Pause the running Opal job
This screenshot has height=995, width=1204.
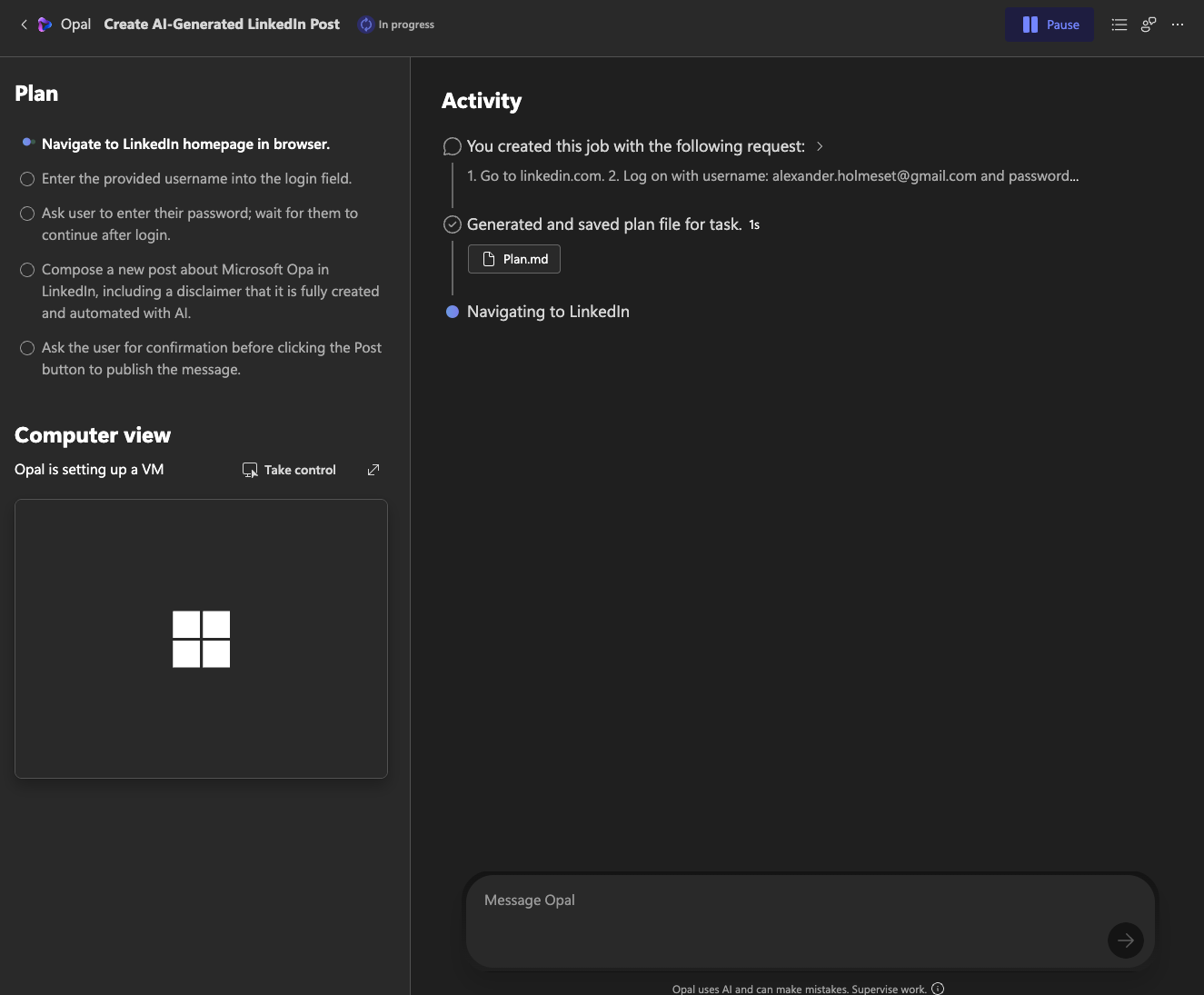click(1050, 25)
